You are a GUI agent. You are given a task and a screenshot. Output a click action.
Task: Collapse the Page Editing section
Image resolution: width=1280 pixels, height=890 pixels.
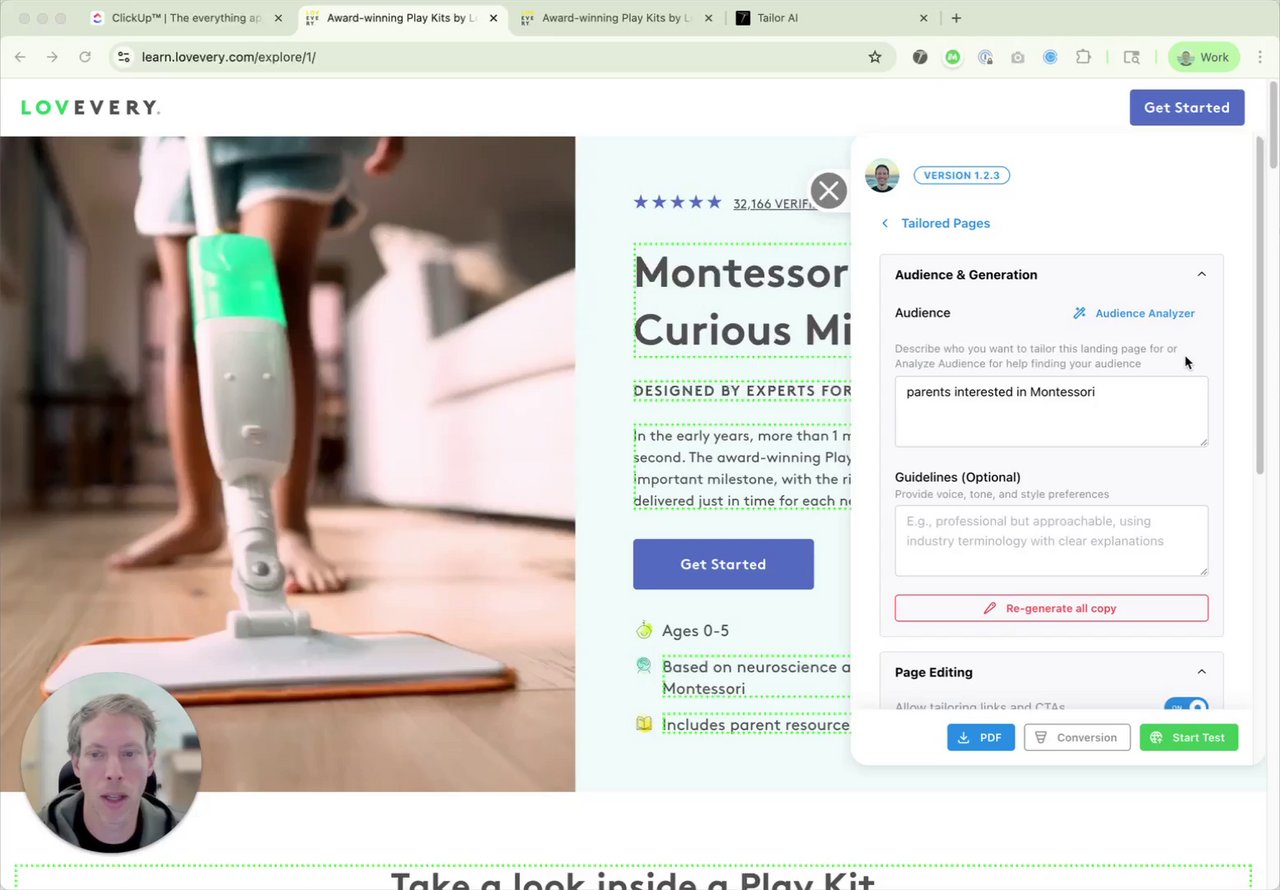click(x=1202, y=672)
